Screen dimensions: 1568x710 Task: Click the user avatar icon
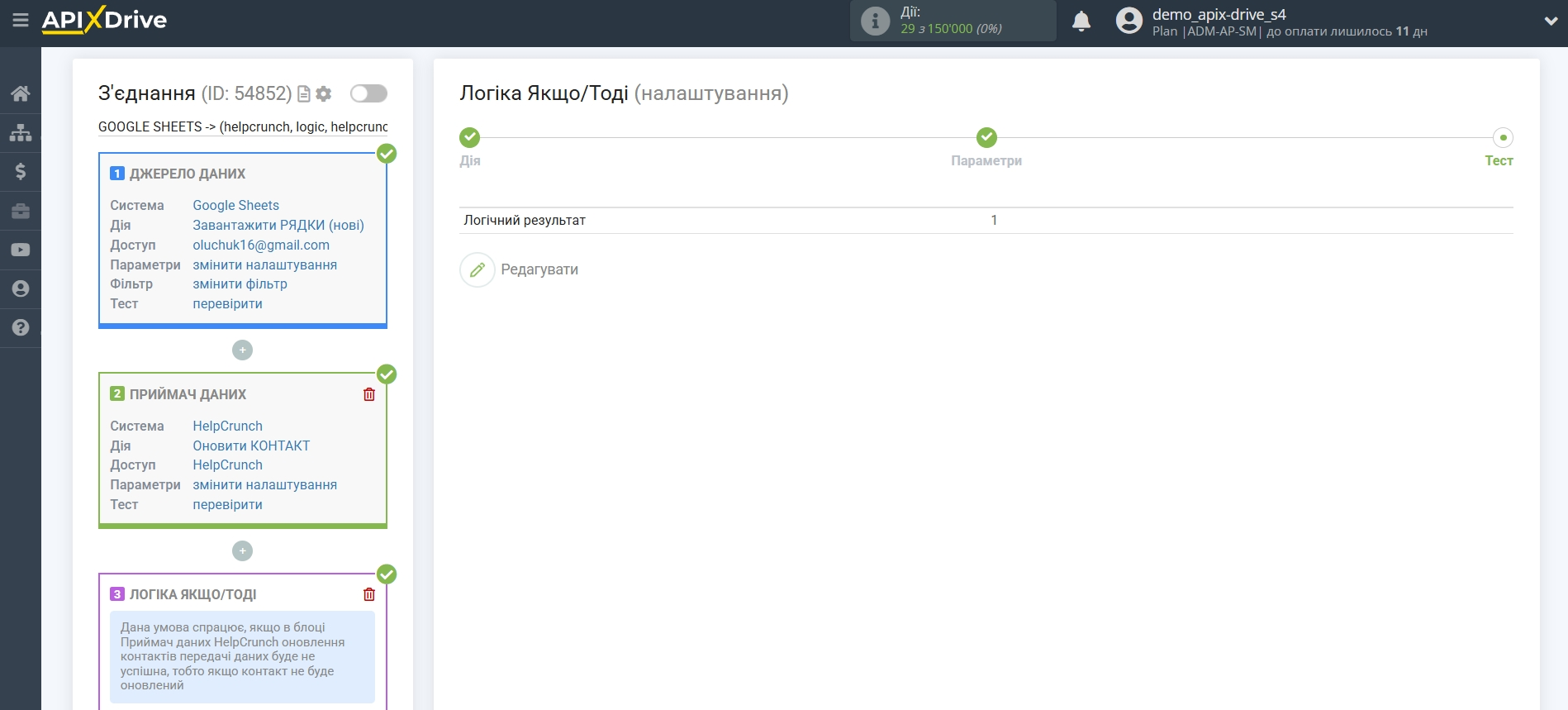[x=1128, y=21]
